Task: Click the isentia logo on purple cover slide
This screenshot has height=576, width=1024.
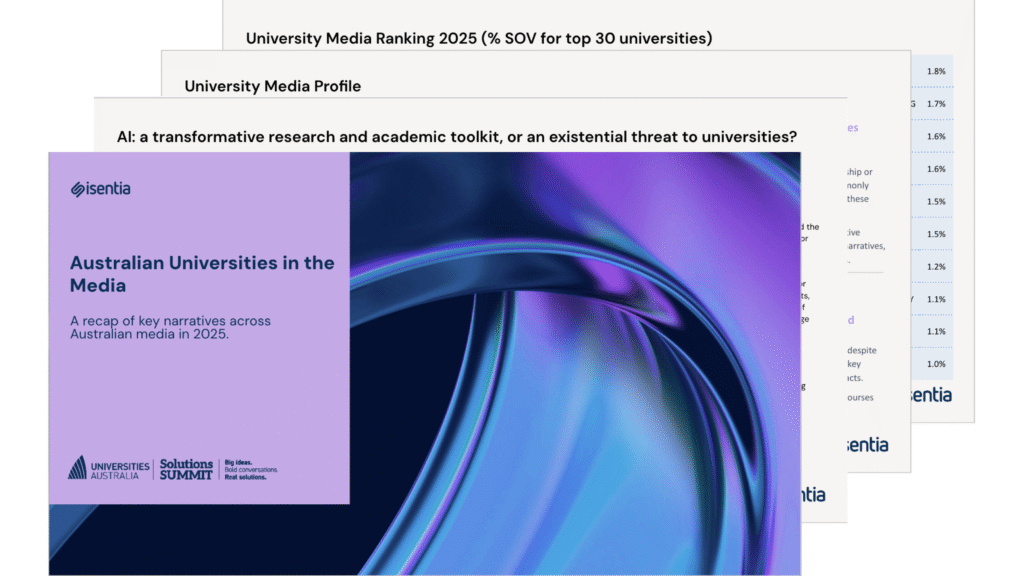Action: pyautogui.click(x=101, y=189)
